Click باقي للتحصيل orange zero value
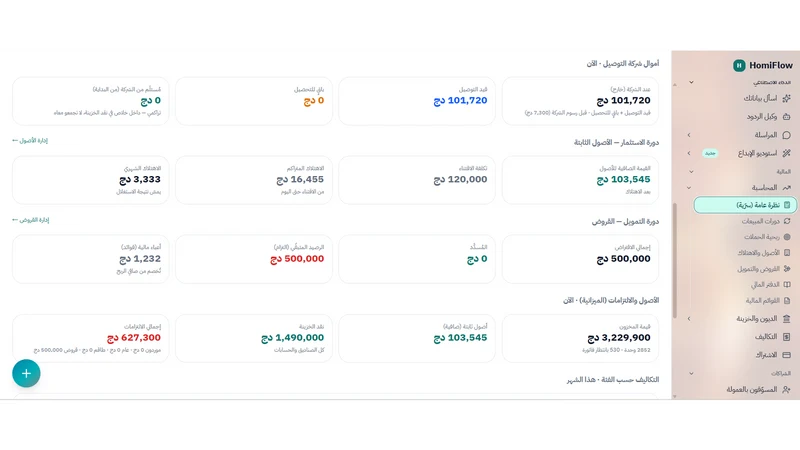The image size is (800, 450). [314, 101]
